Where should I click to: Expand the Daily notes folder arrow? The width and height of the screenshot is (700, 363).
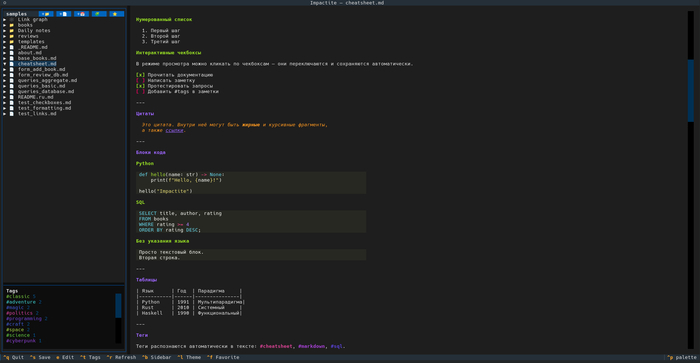[4, 31]
